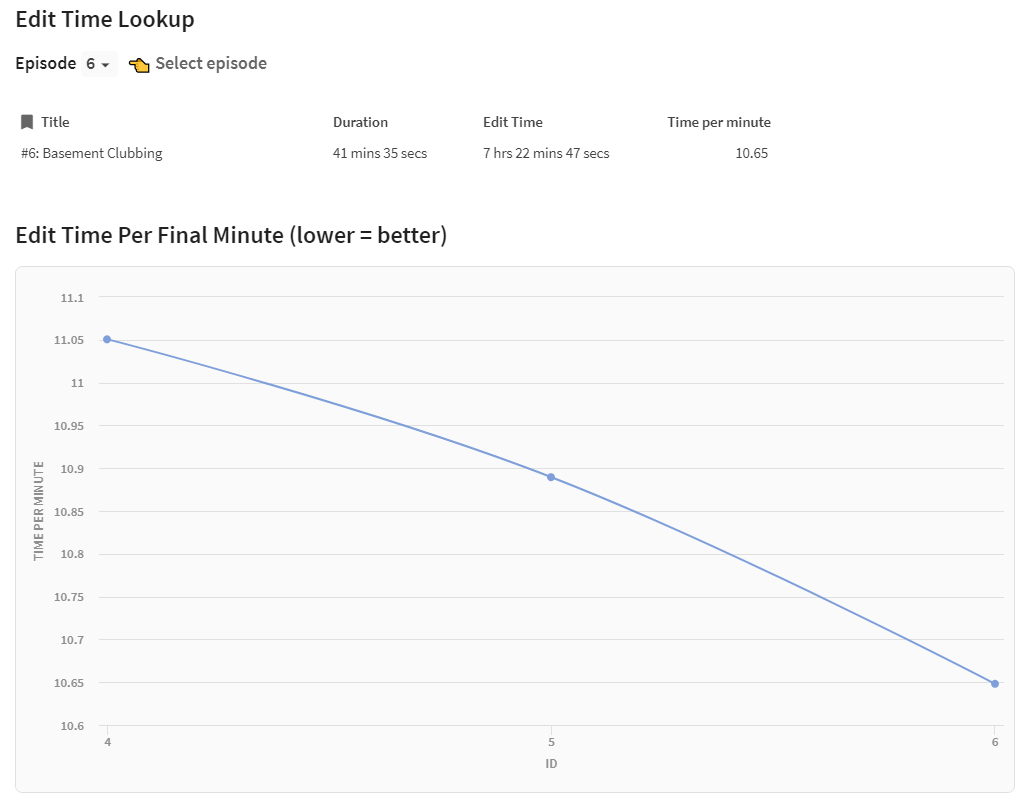Click the chart data point for ID 5
This screenshot has height=809, width=1030.
(551, 477)
